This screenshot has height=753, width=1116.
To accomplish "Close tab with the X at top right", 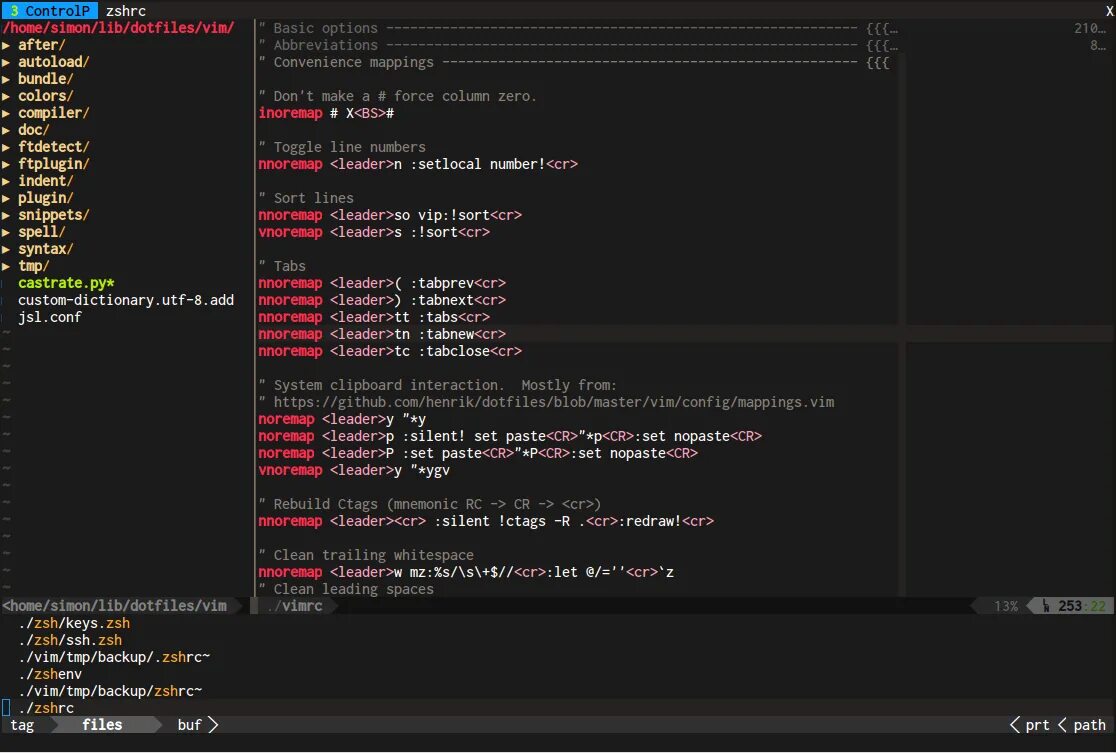I will click(x=1109, y=11).
